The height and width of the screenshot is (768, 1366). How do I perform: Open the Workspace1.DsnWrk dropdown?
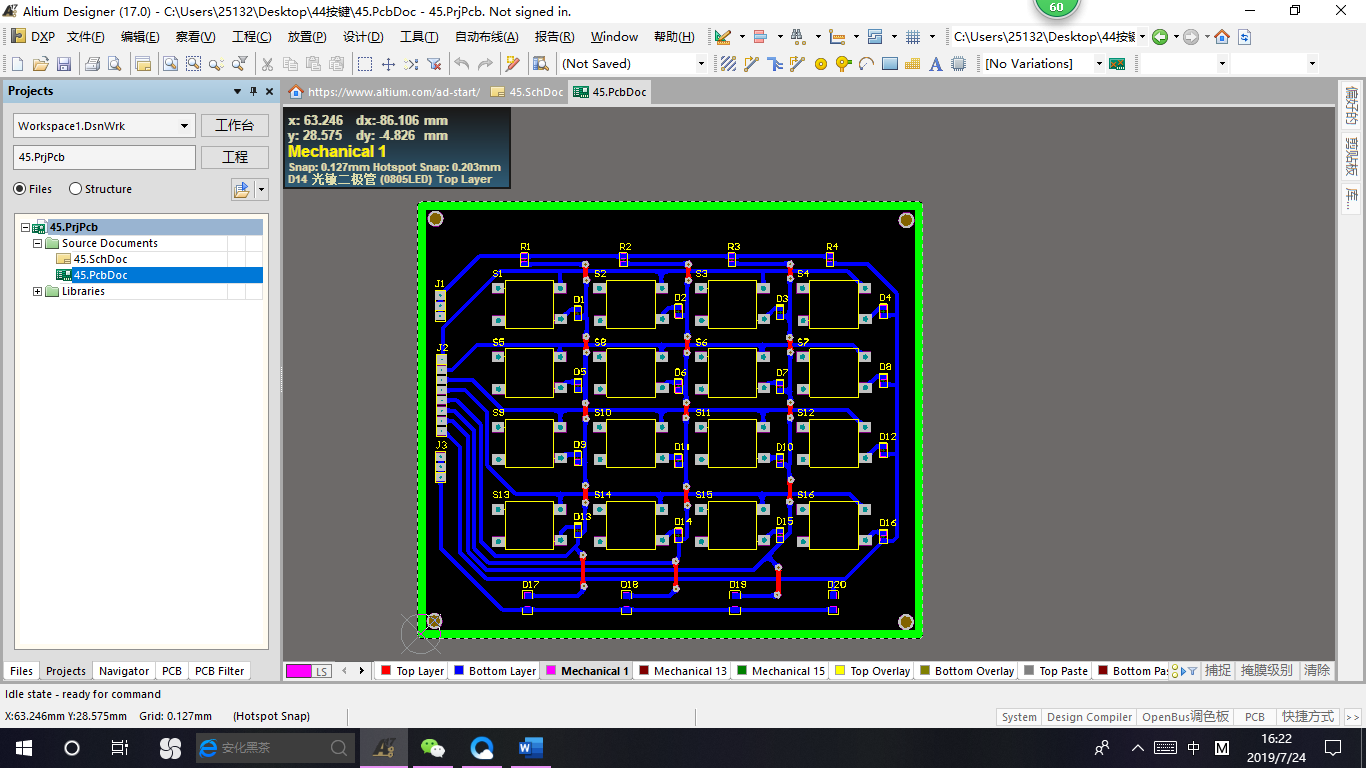pos(185,126)
